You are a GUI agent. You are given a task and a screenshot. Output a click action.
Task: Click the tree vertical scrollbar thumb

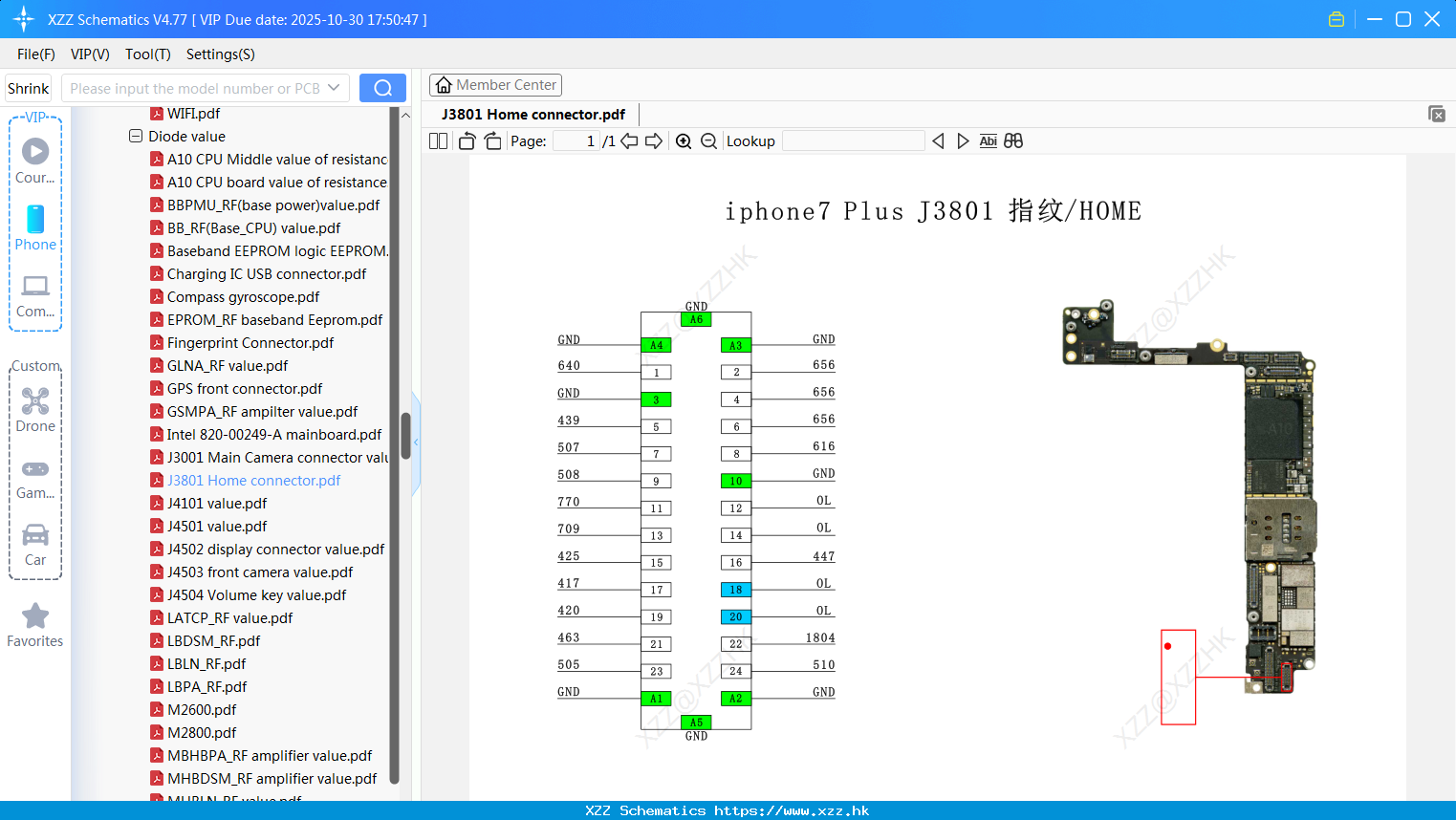tap(405, 436)
